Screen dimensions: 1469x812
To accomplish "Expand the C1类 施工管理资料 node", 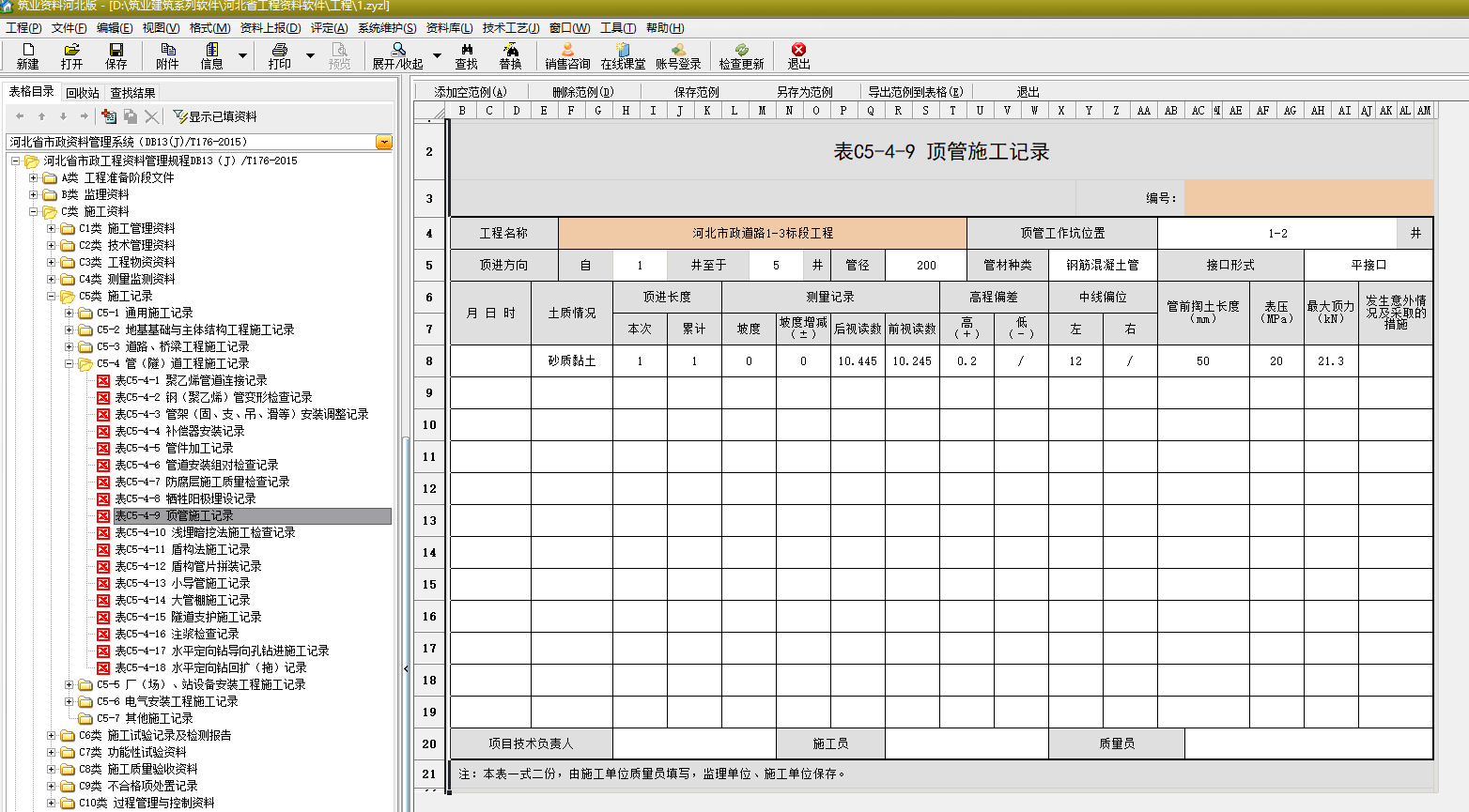I will pos(52,228).
